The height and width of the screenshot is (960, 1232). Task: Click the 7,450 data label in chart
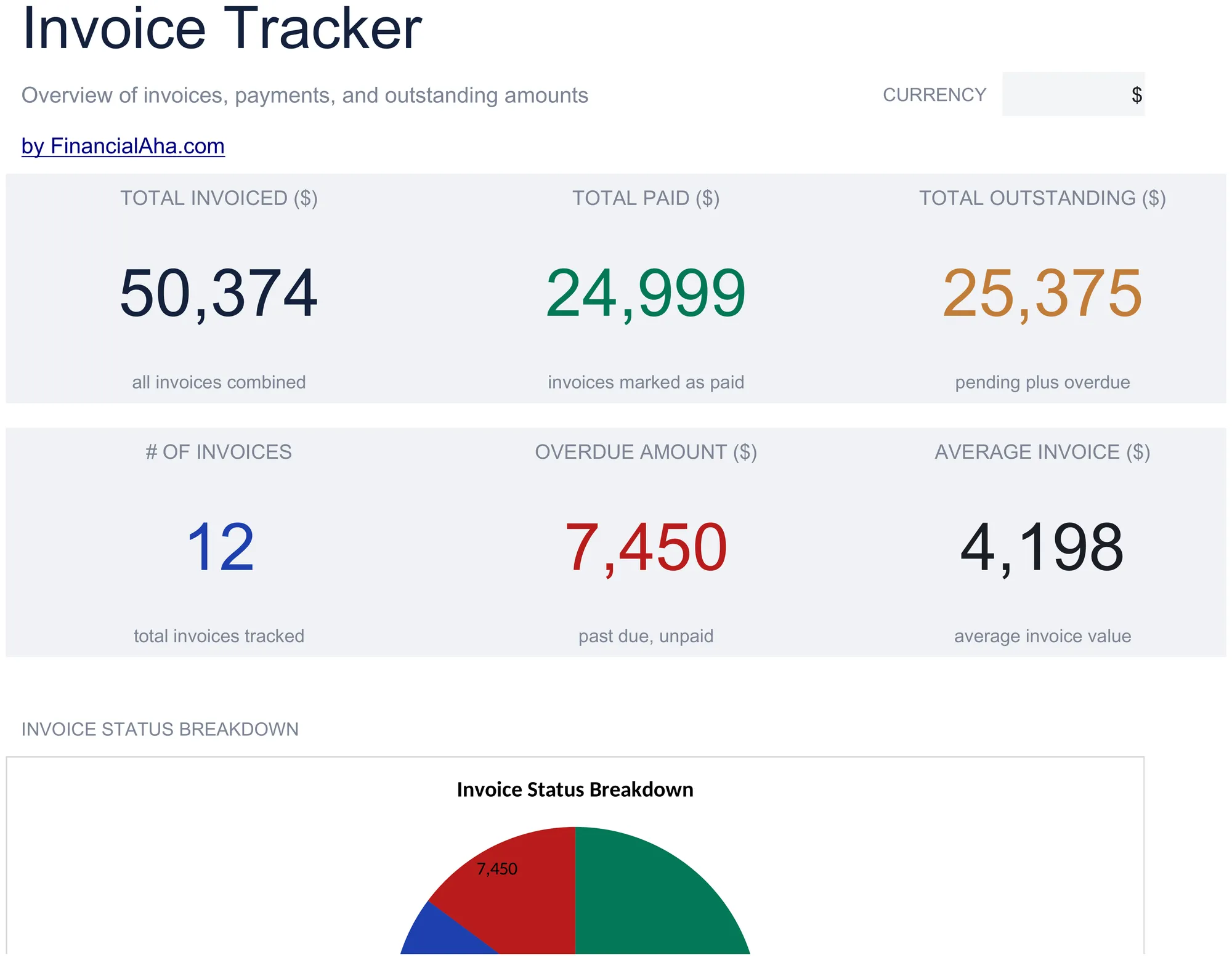point(496,869)
